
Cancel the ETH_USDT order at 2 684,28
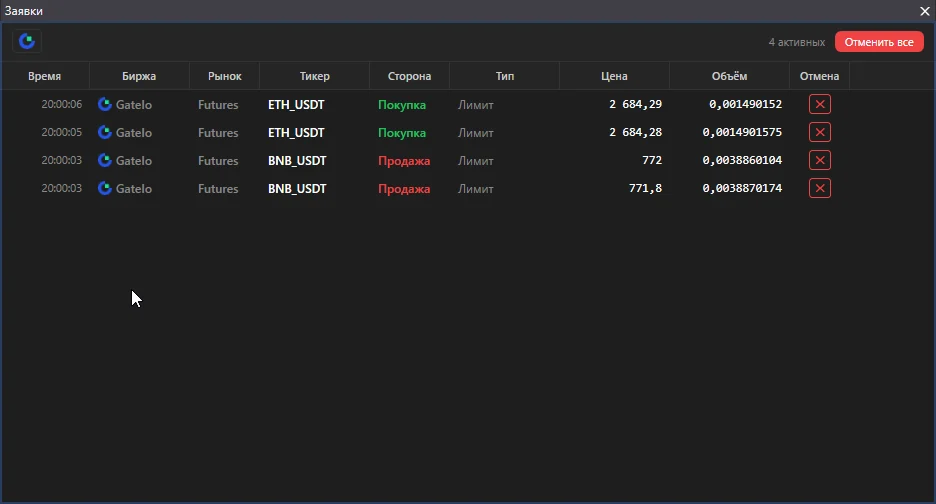(820, 132)
